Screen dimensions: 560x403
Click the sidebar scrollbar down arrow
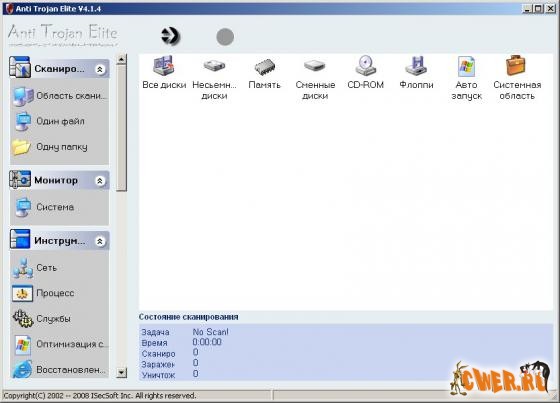pyautogui.click(x=121, y=372)
